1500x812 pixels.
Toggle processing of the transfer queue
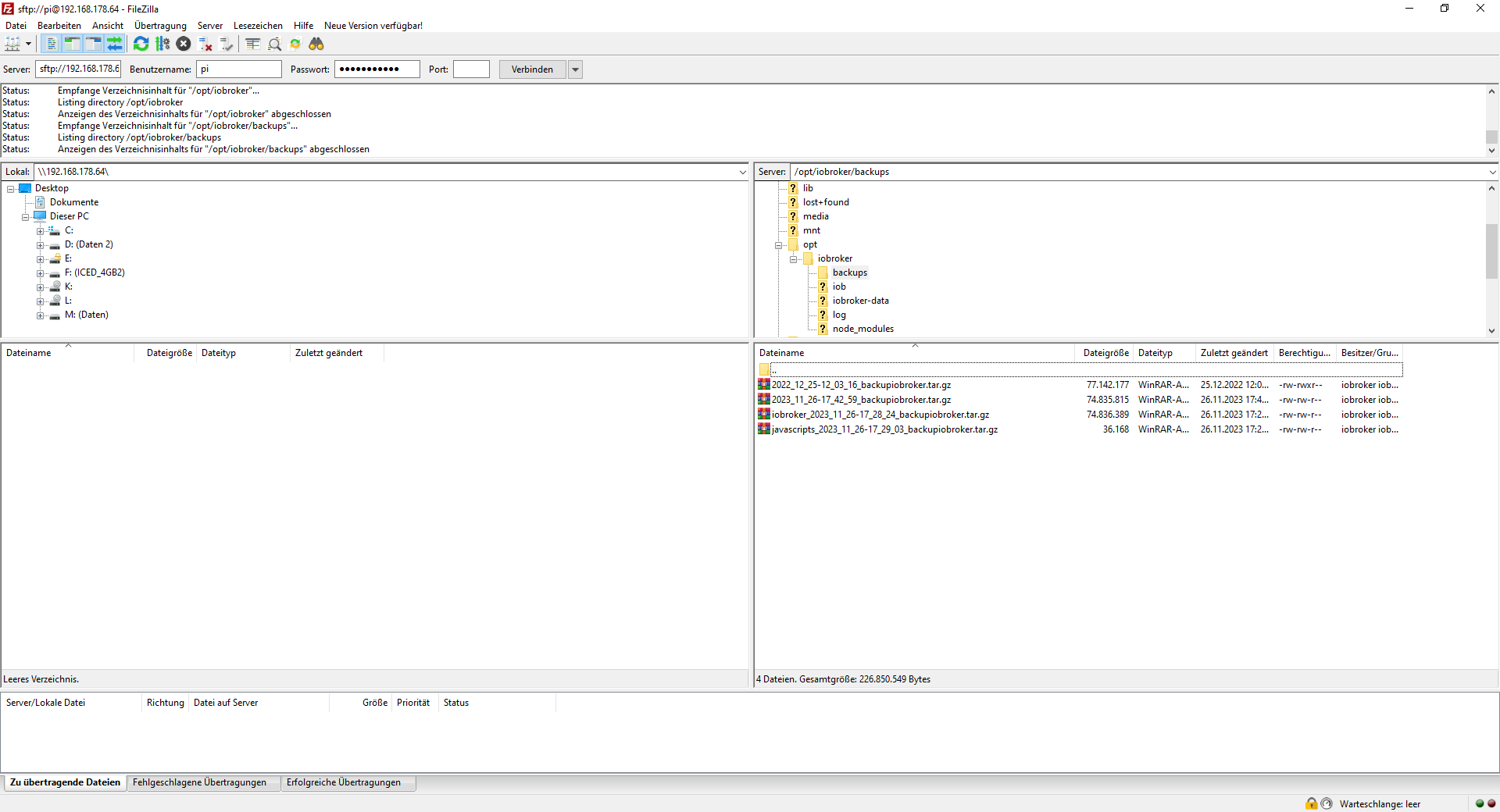coord(162,45)
